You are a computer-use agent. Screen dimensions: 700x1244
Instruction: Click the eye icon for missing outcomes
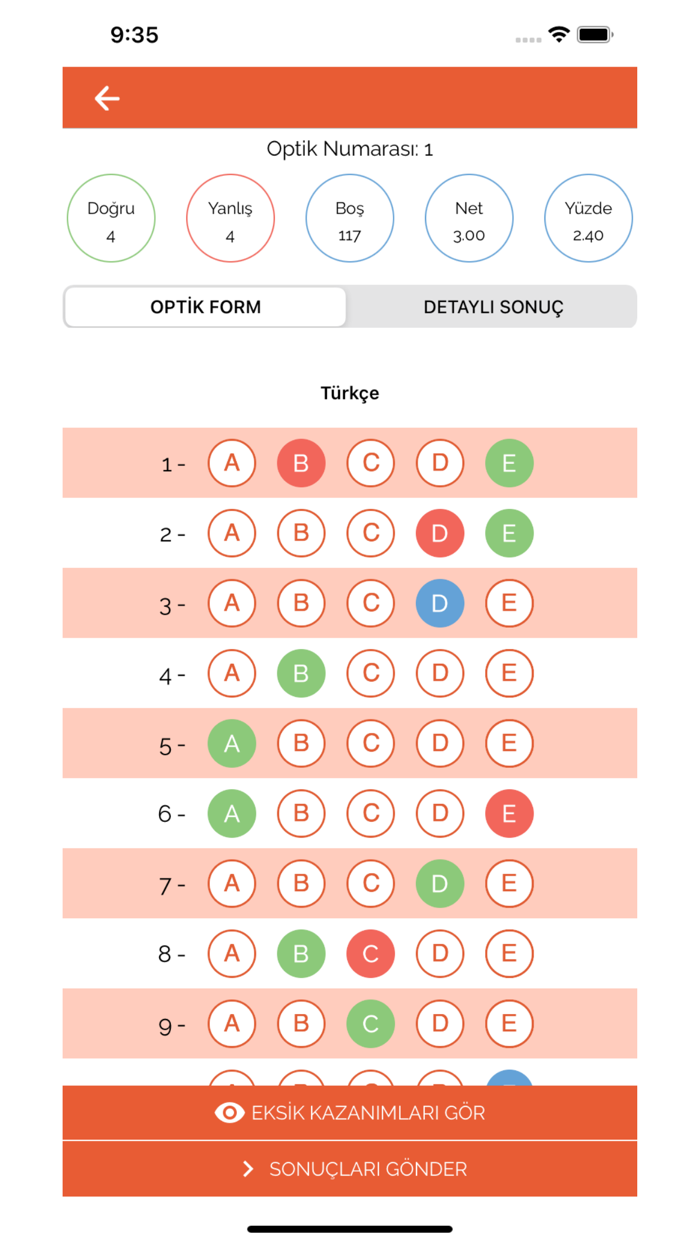230,1113
